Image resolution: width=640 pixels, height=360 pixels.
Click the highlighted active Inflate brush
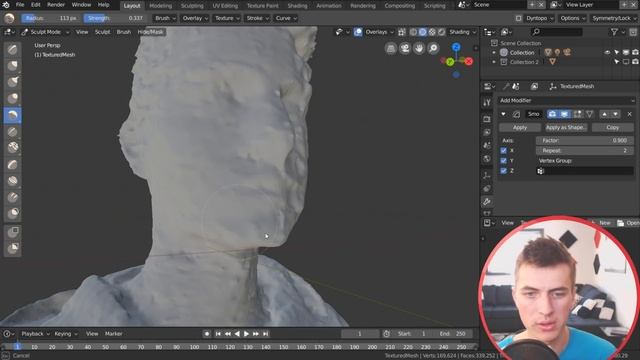(13, 115)
